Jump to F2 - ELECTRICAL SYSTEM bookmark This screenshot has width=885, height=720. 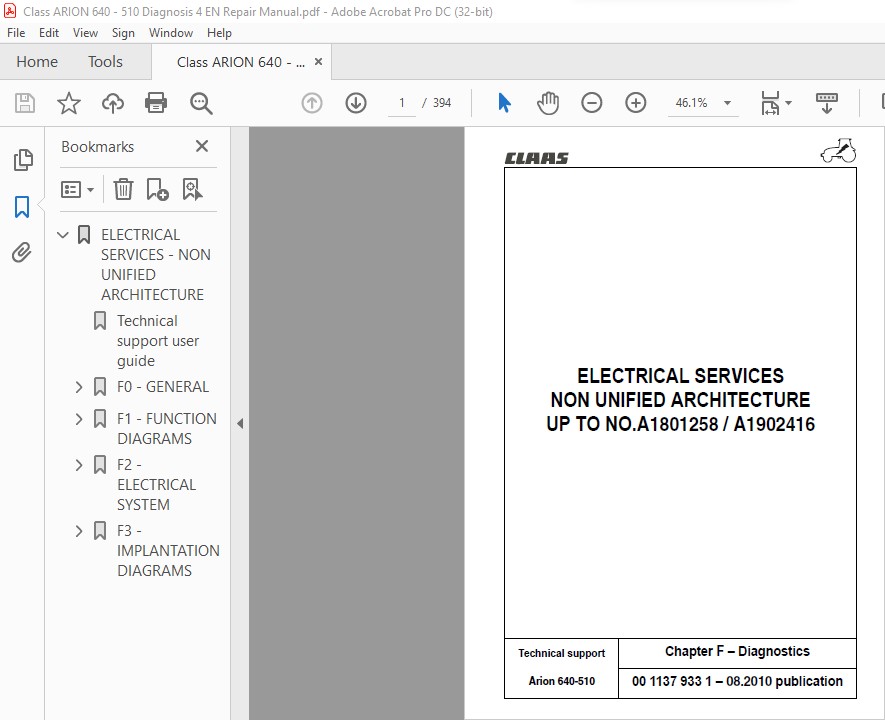[x=156, y=485]
